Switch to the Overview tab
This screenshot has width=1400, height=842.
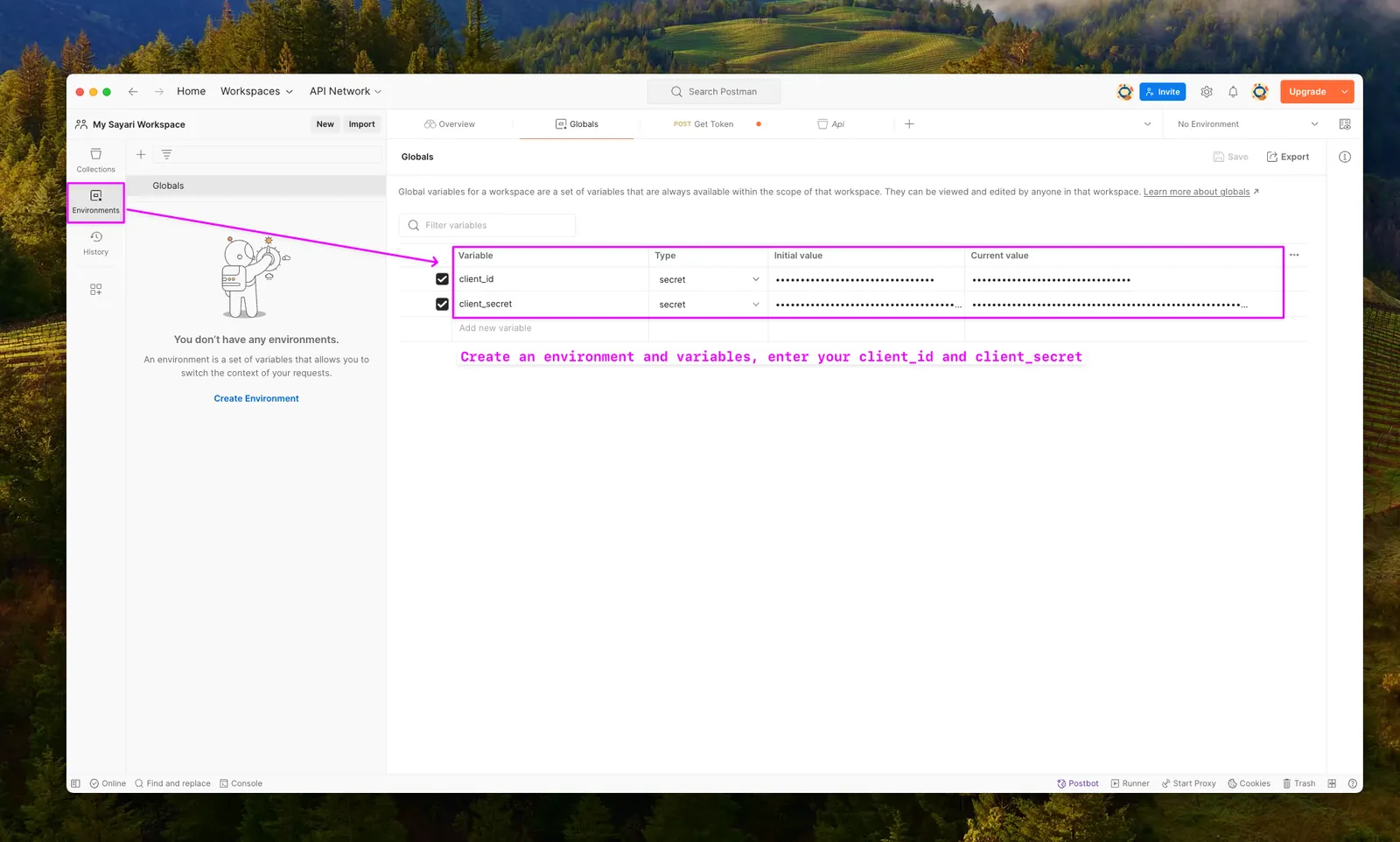tap(450, 124)
